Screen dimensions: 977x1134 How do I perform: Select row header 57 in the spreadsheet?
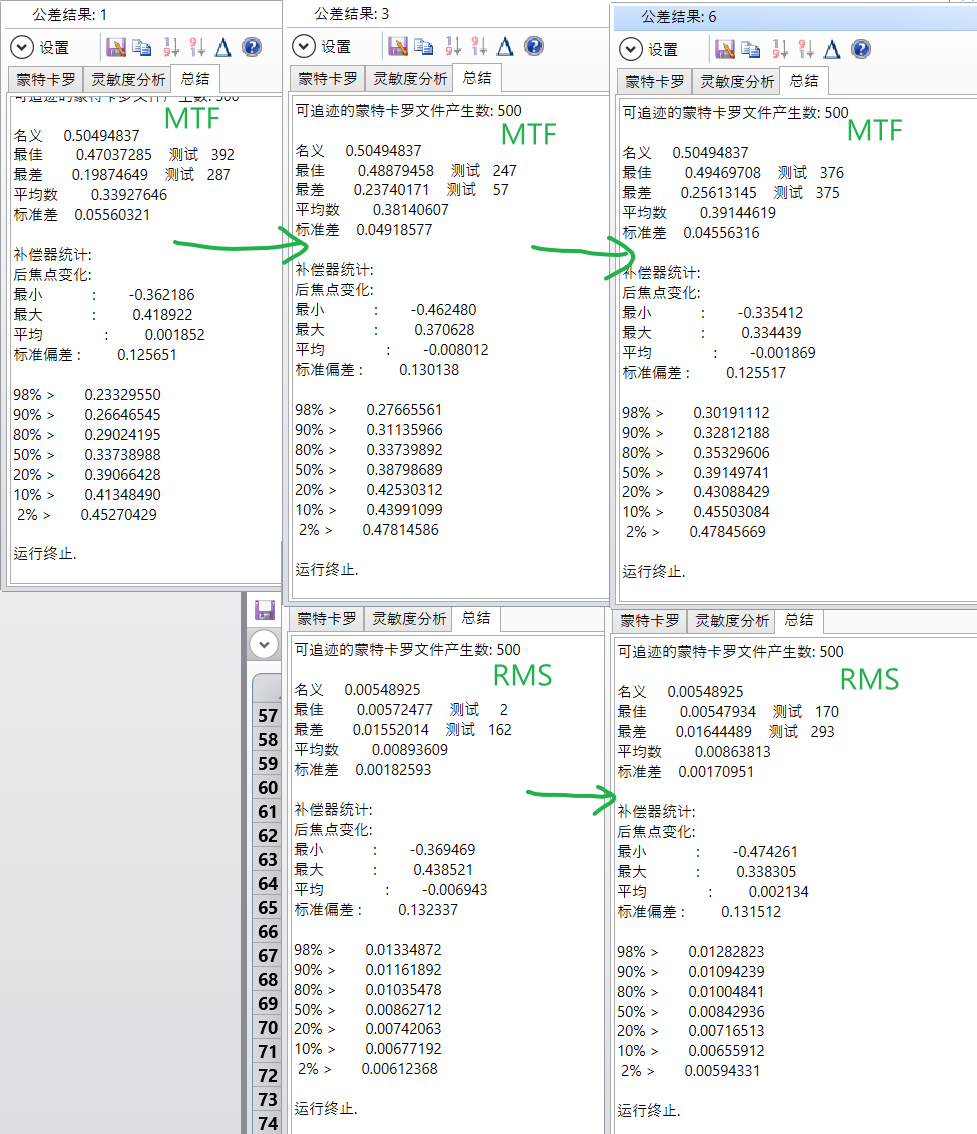268,716
